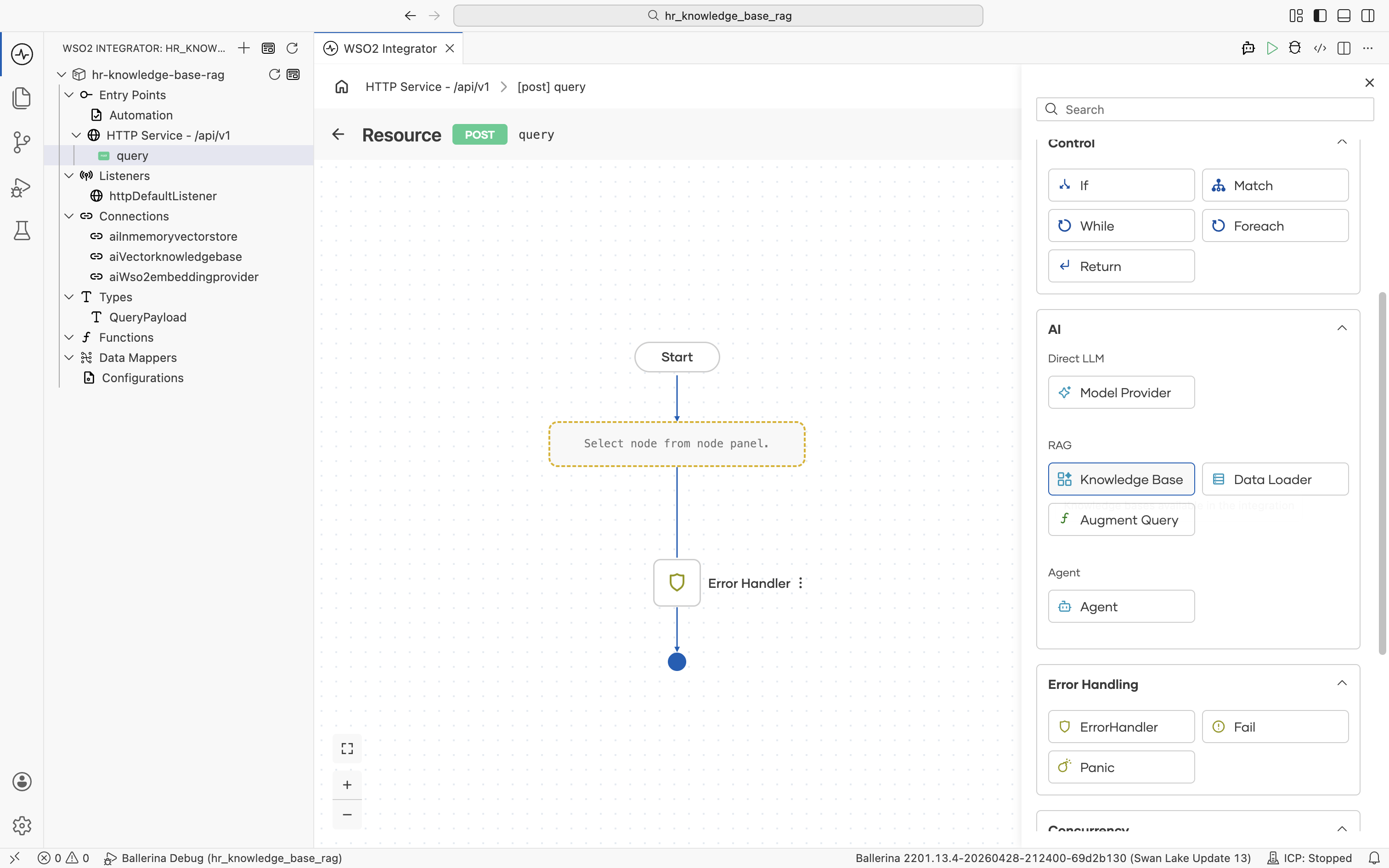Click node panel Search field
The width and height of the screenshot is (1389, 868).
click(1205, 110)
